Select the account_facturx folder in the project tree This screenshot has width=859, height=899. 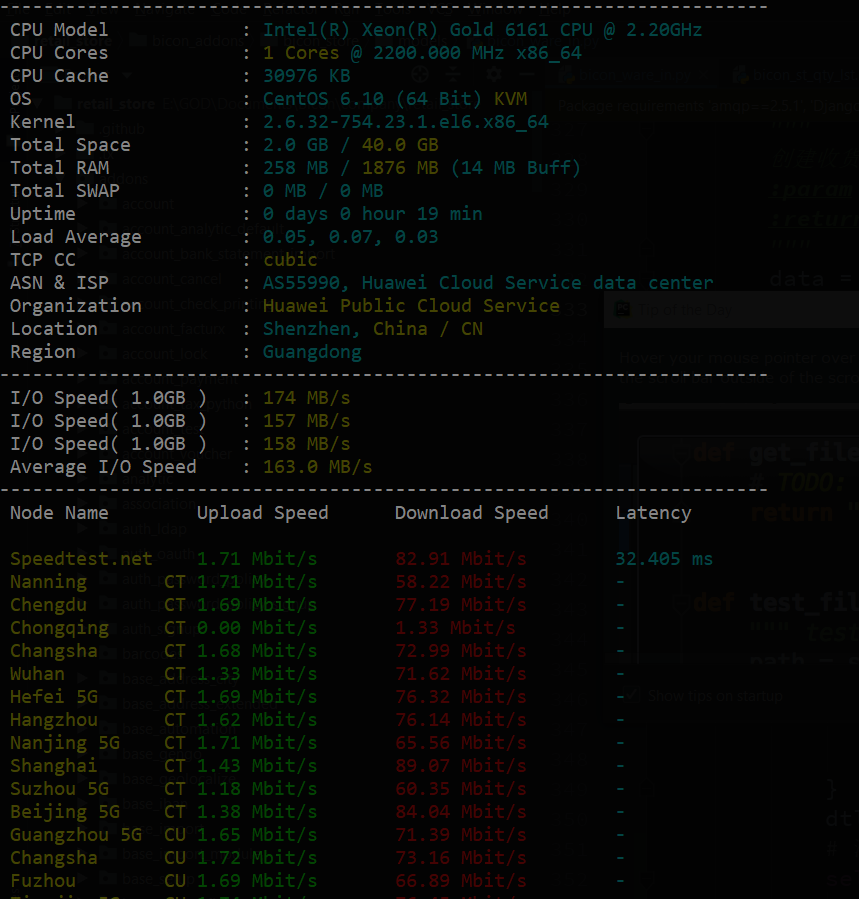pos(174,329)
